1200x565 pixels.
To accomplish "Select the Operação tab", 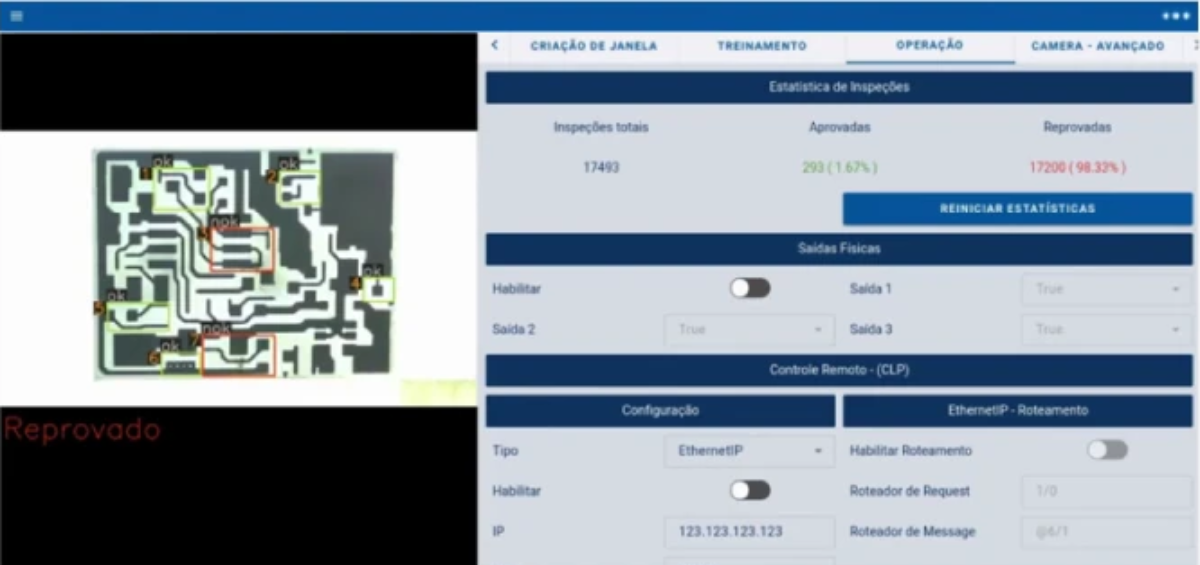I will click(x=929, y=46).
